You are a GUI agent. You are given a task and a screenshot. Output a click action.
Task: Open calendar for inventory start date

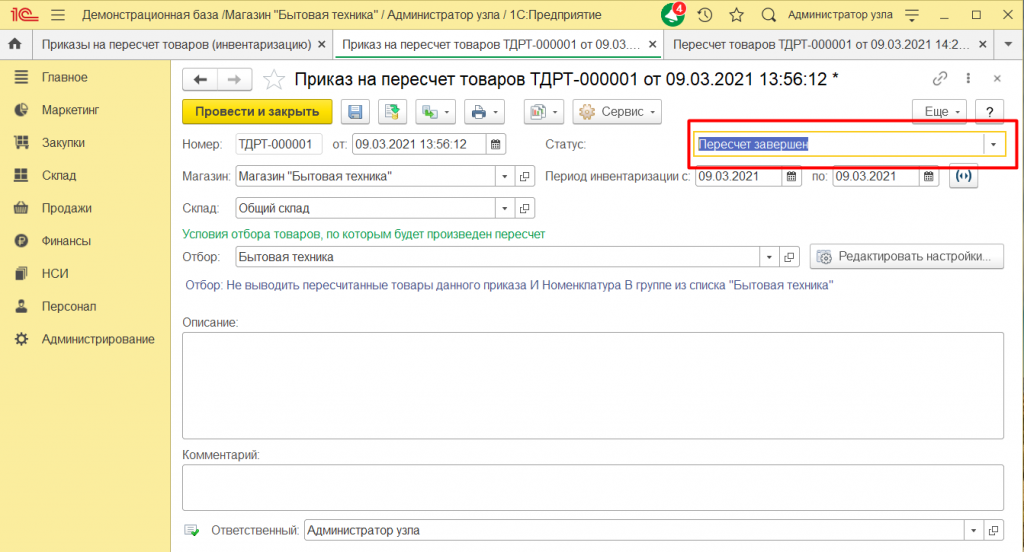(x=791, y=176)
